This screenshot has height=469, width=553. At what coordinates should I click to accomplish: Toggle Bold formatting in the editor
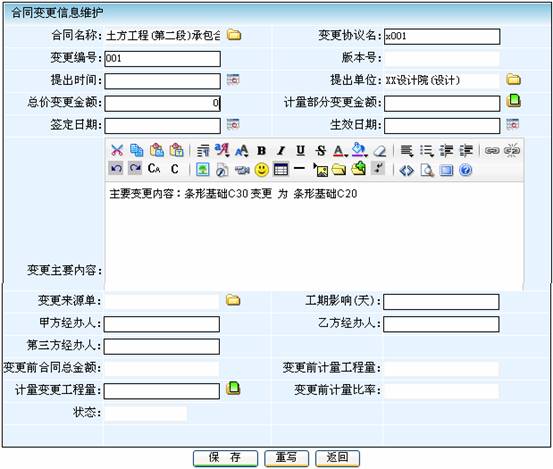pos(261,151)
